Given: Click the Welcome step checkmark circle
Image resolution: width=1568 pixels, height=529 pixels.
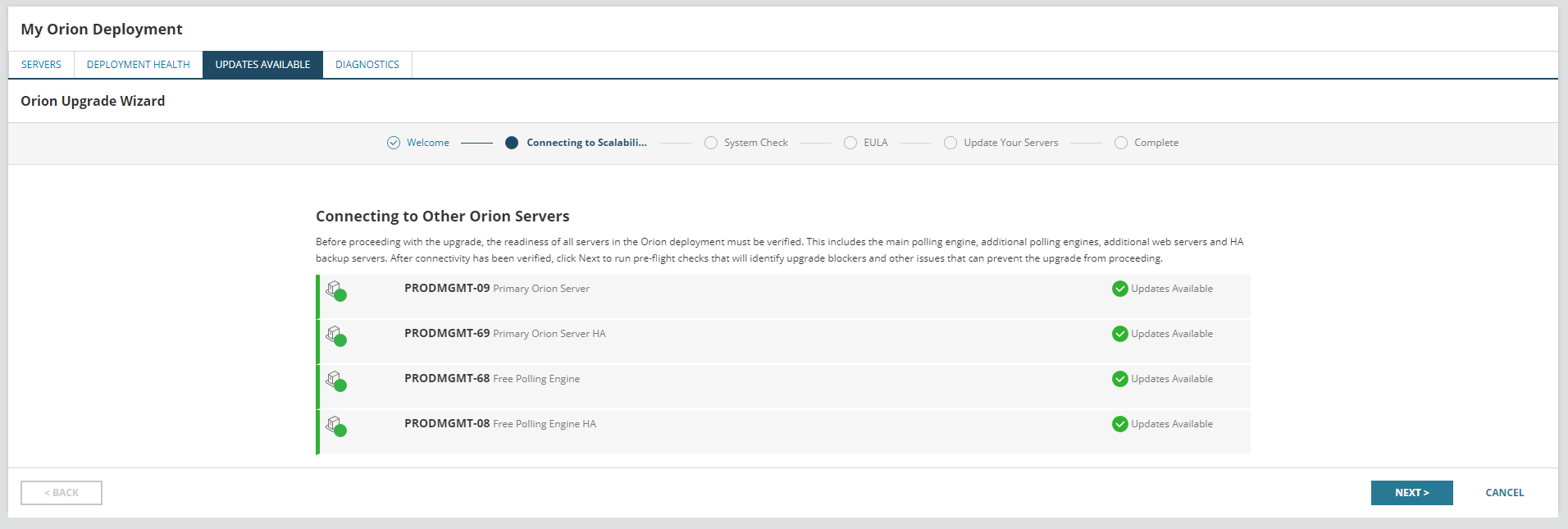Looking at the screenshot, I should (394, 143).
